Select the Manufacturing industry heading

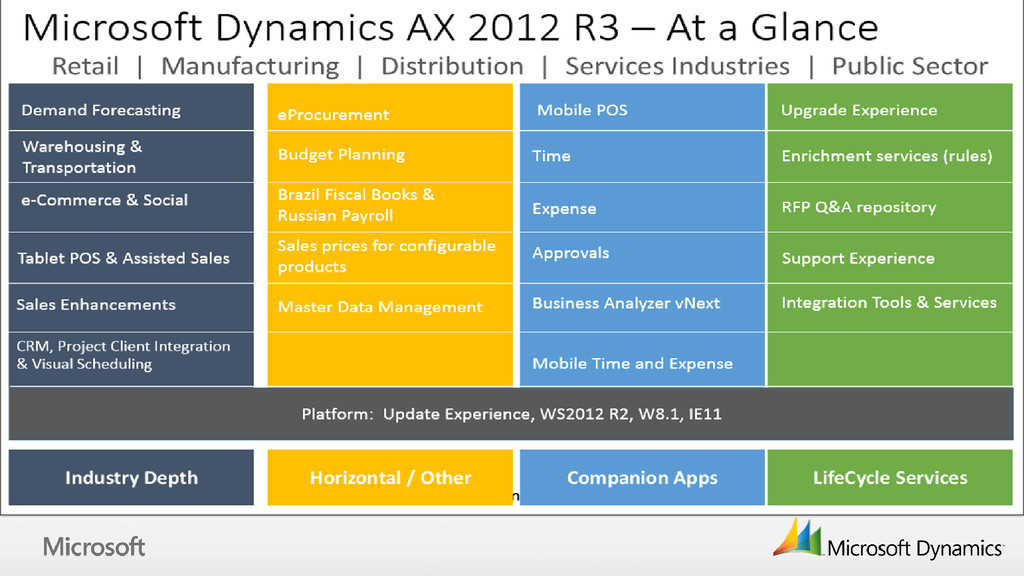click(250, 67)
